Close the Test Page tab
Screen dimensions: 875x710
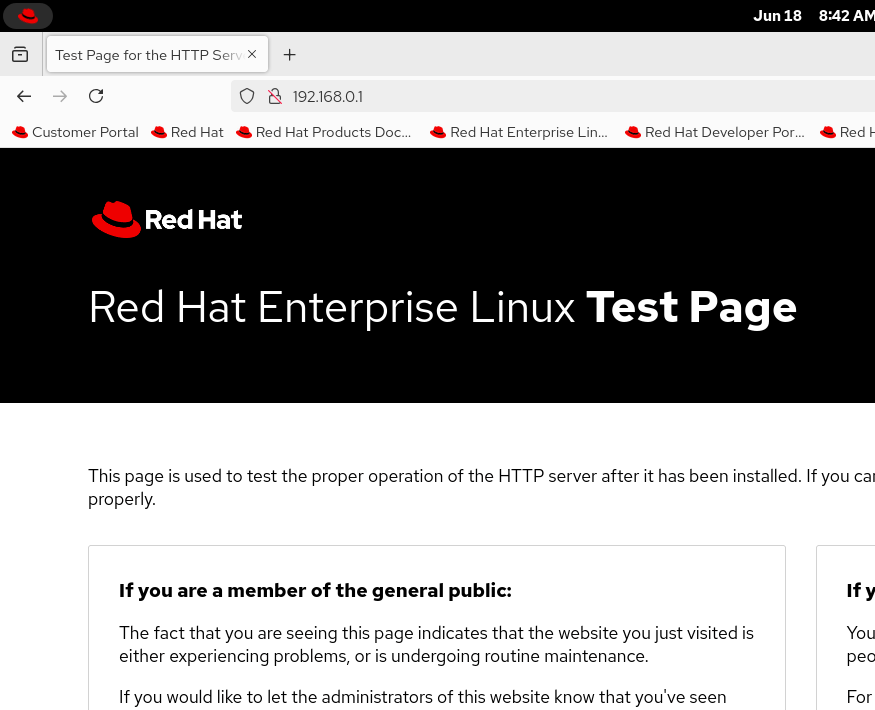point(252,54)
